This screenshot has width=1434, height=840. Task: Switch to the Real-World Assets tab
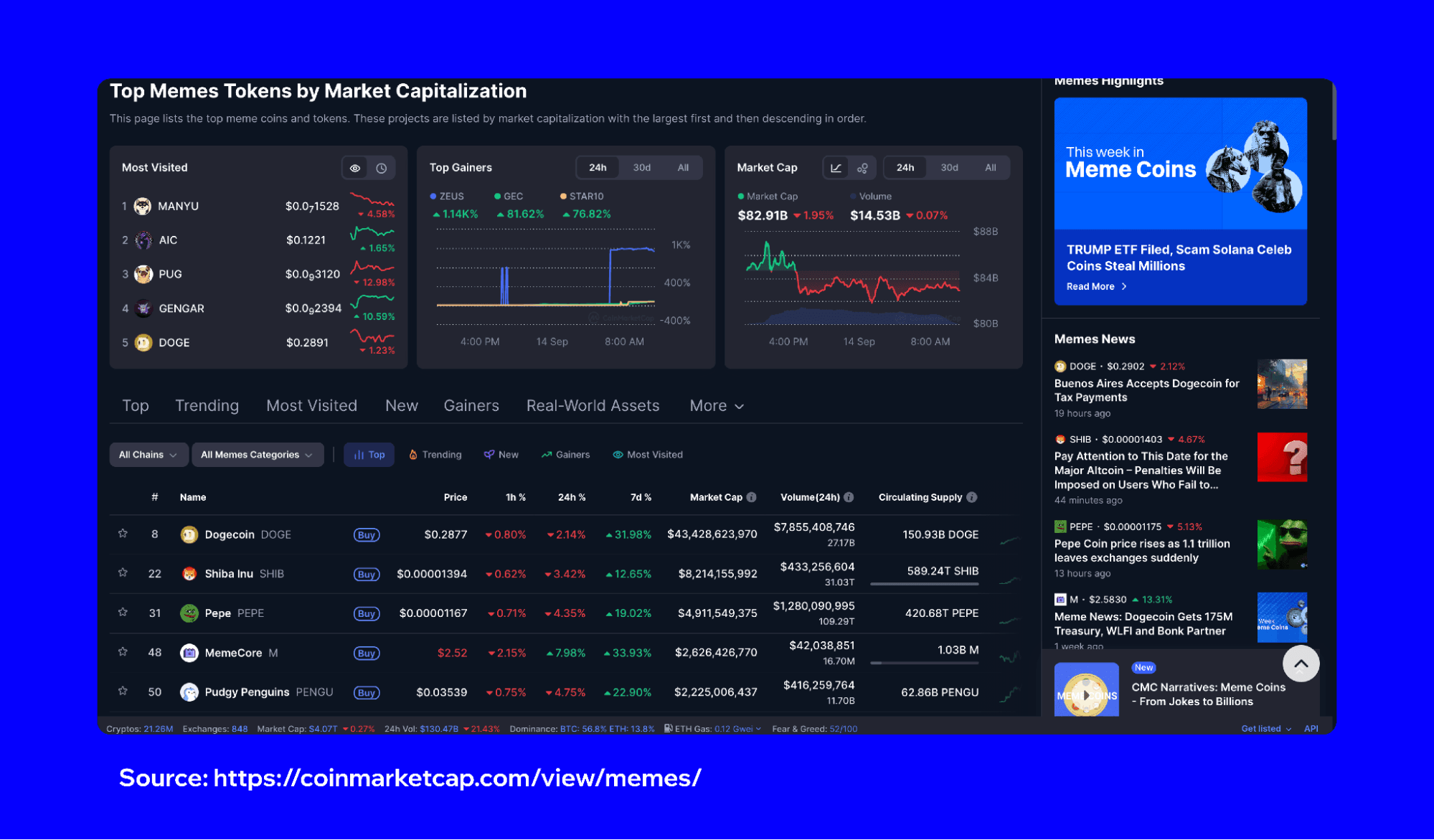pos(592,405)
